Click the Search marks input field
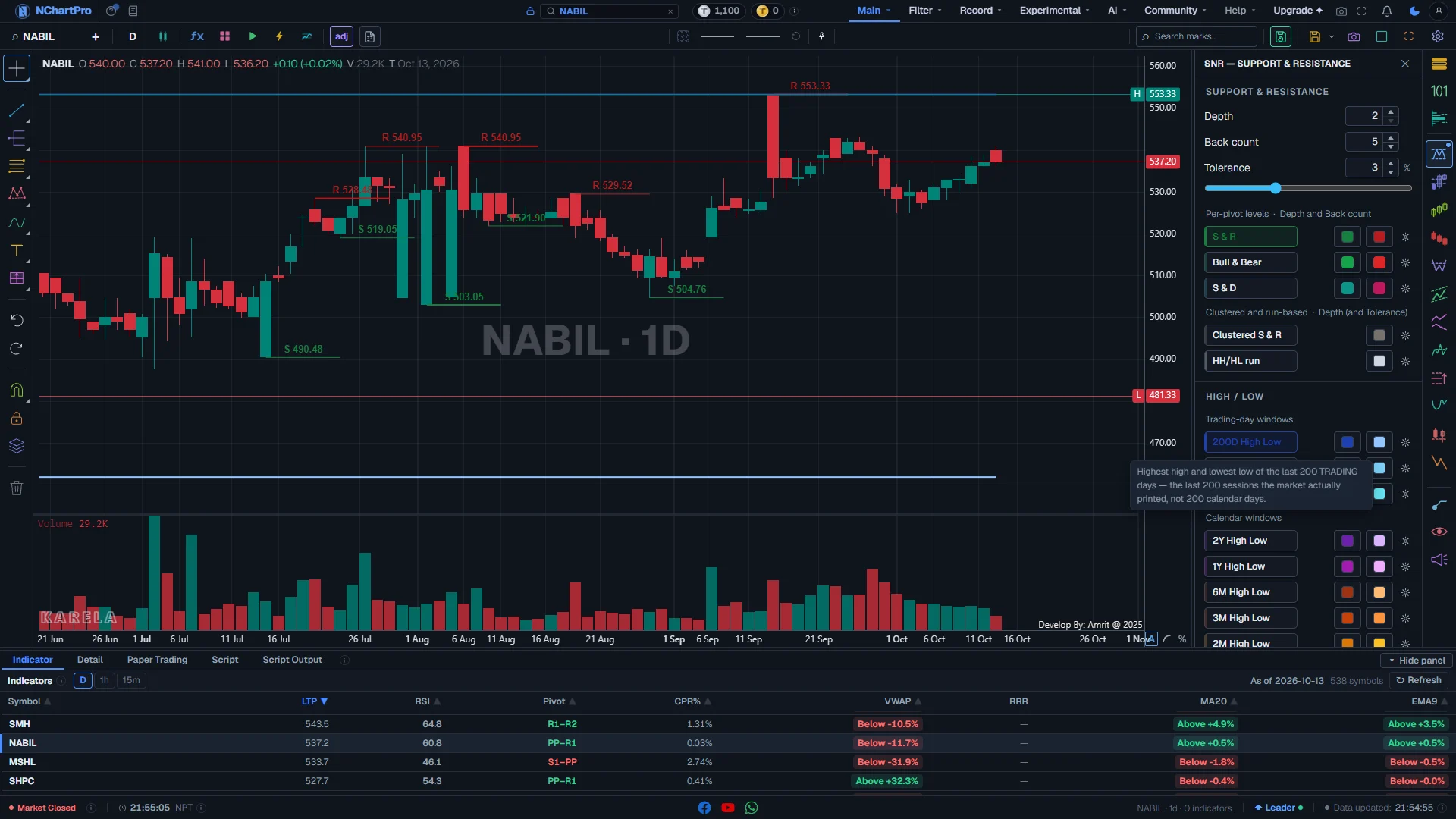 1197,36
